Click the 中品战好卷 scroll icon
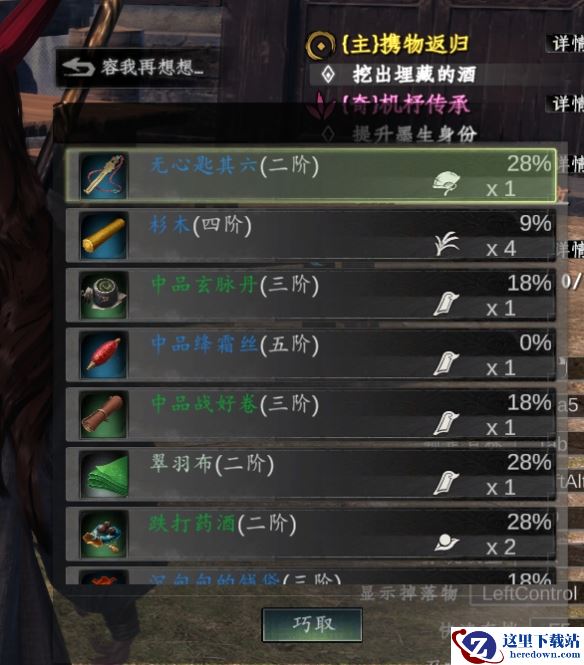 103,415
